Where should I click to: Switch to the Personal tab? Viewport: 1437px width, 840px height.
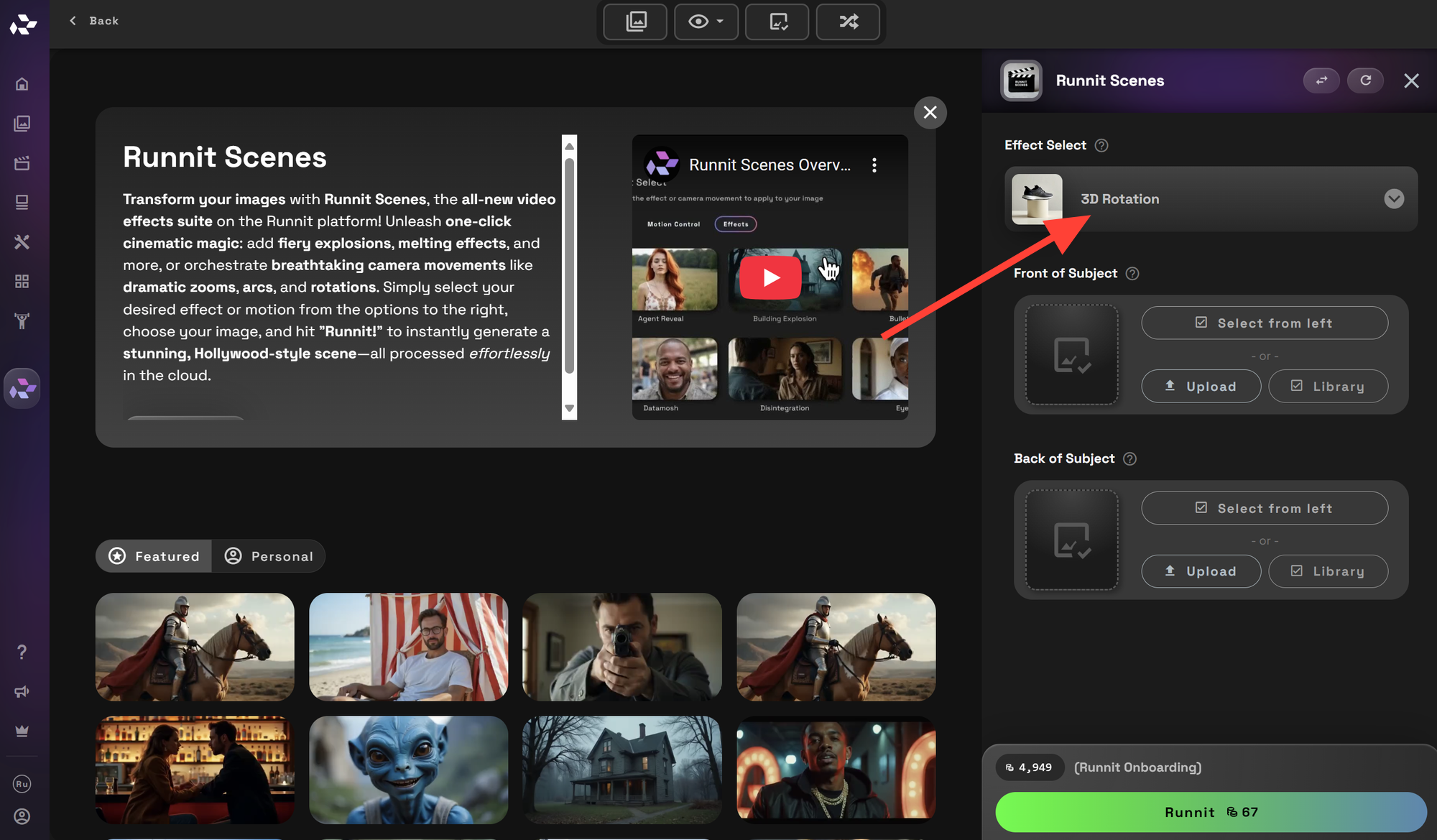click(269, 555)
